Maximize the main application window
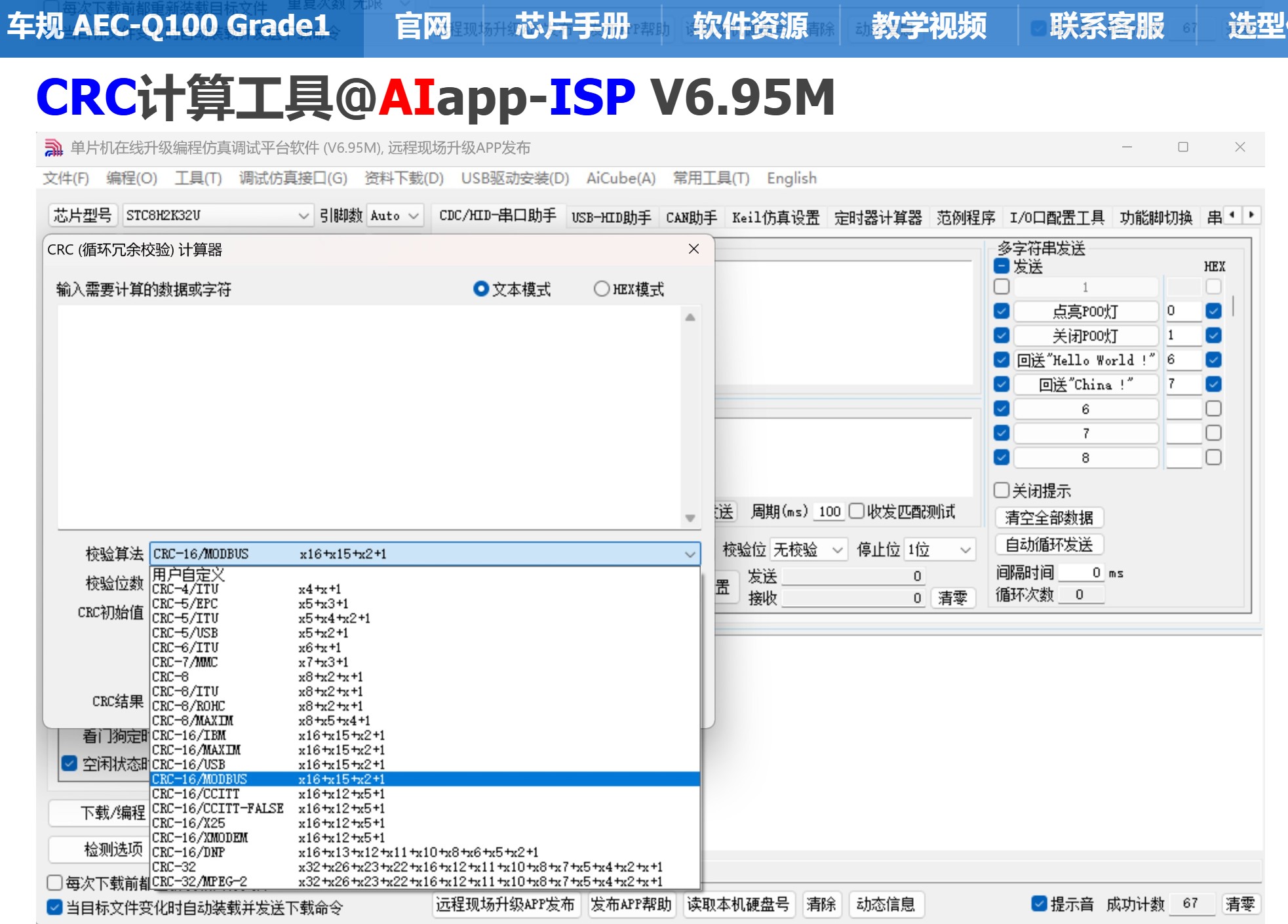 (x=1182, y=147)
